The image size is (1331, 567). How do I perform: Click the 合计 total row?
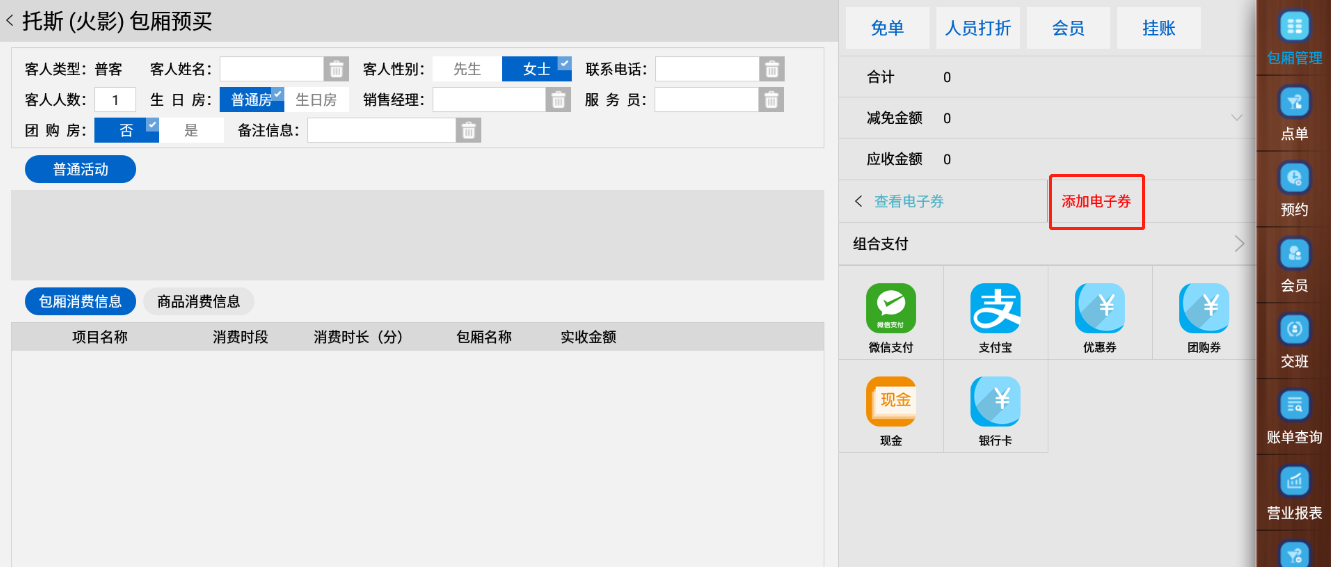1047,77
